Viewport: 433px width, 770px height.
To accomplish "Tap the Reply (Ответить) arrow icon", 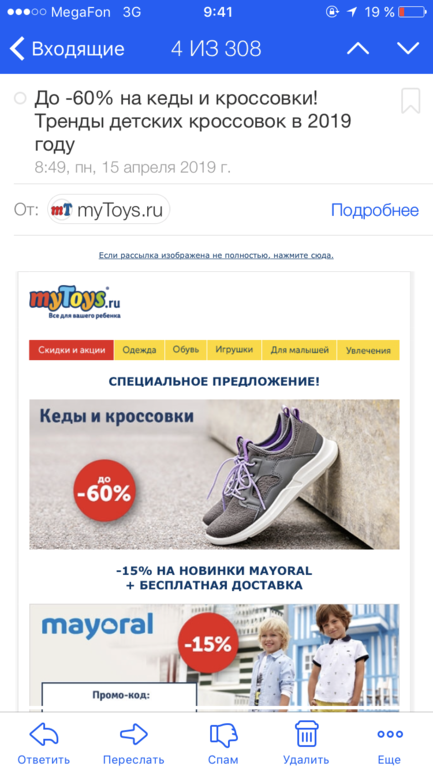I will click(x=44, y=735).
